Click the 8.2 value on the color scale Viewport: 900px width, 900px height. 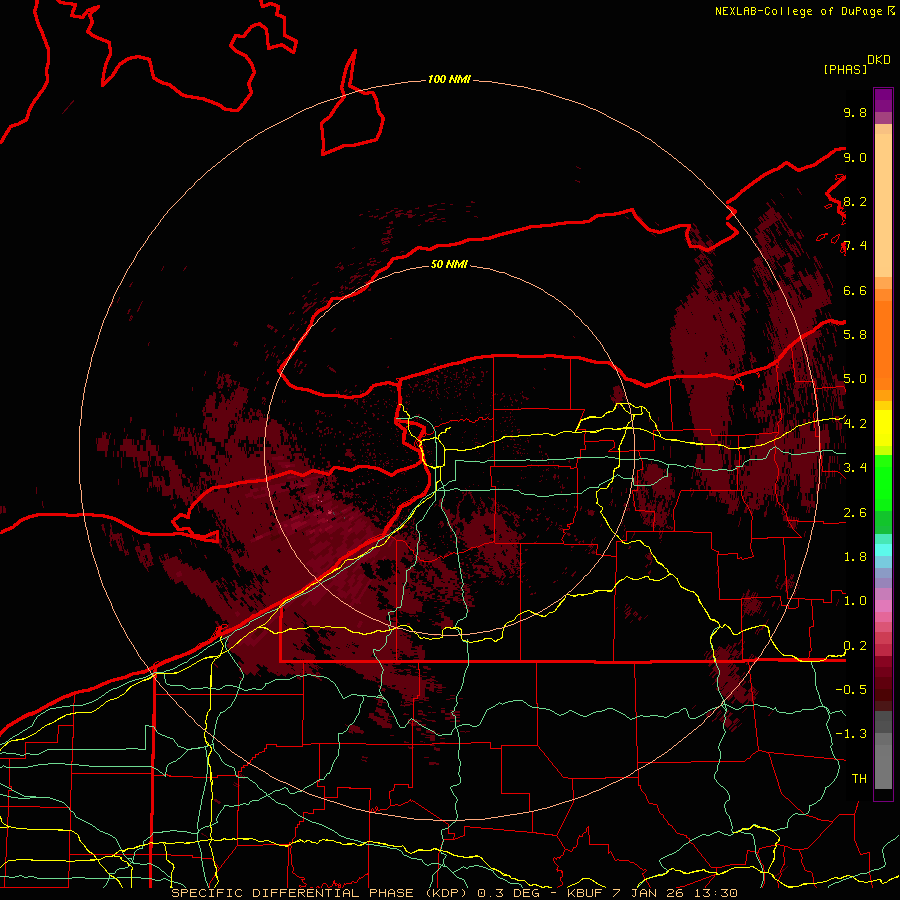[855, 201]
